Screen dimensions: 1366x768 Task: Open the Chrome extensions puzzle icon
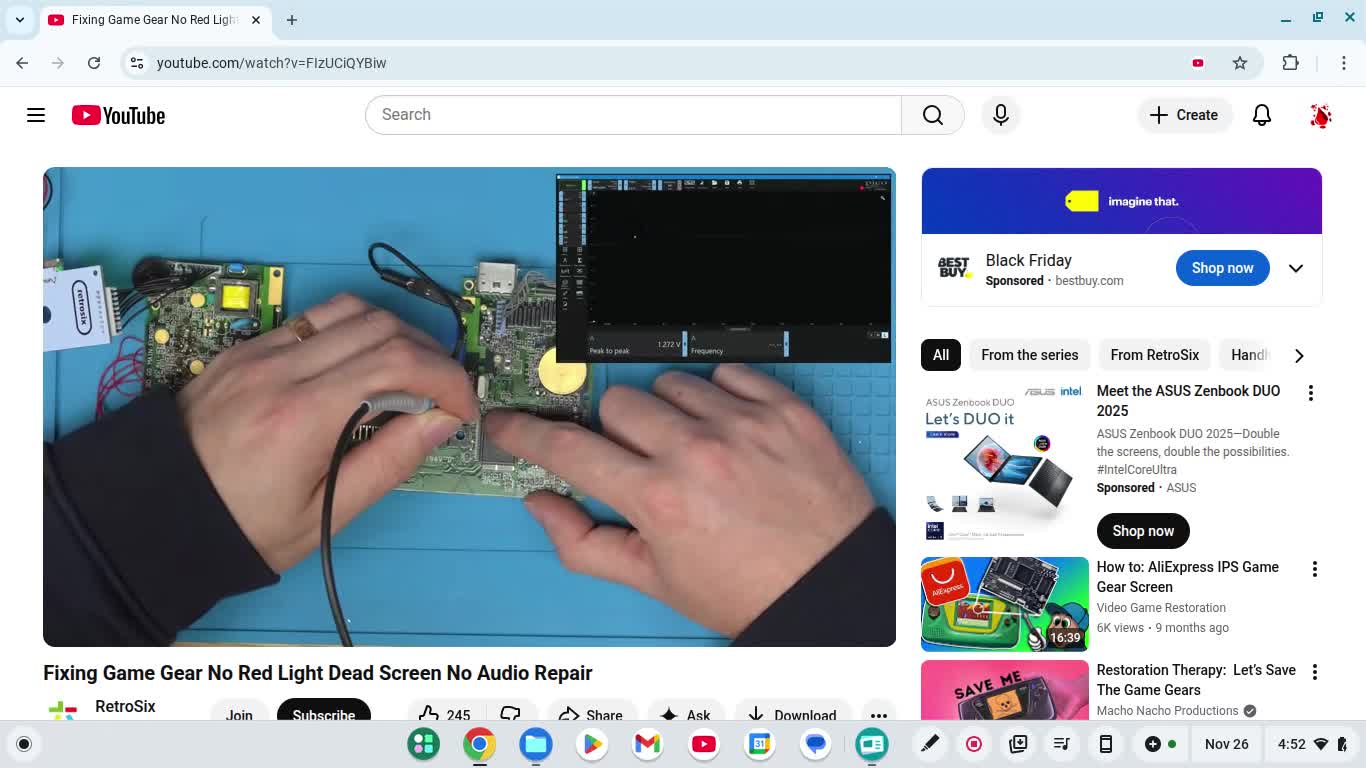point(1291,63)
